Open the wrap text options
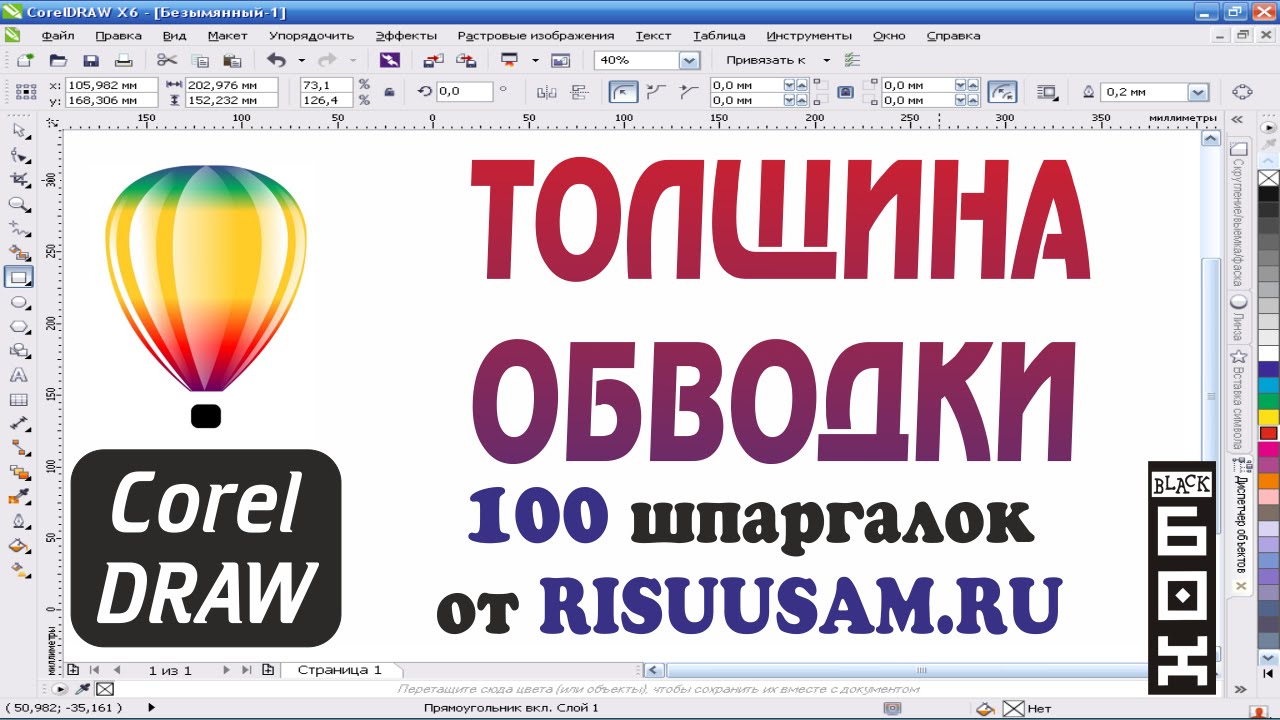 coord(1048,92)
